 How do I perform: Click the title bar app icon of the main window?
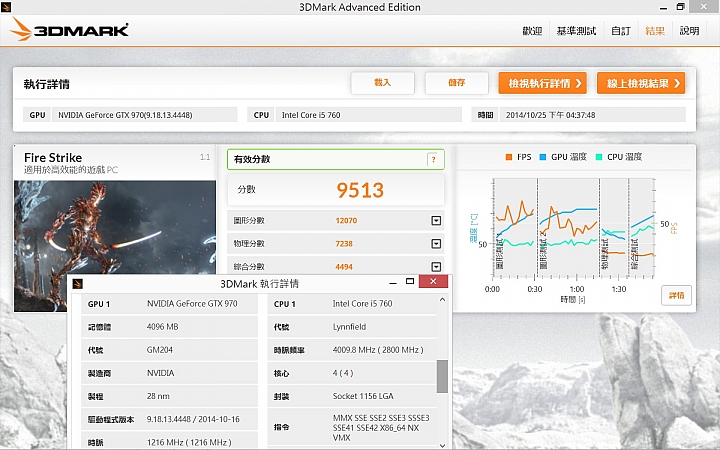pos(6,6)
